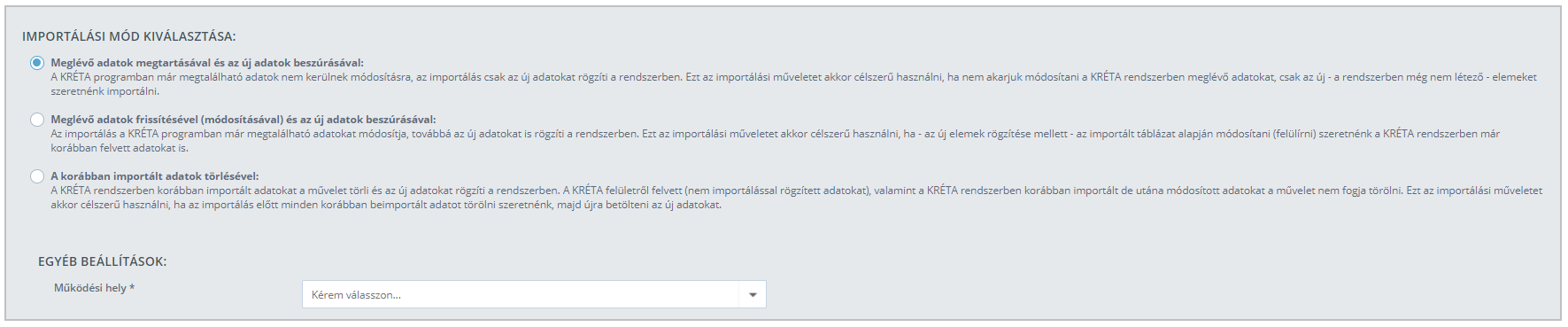Click sentence starting 'Az importálás a KRÉTA programban'
The image size is (1568, 327).
pyautogui.click(x=344, y=134)
